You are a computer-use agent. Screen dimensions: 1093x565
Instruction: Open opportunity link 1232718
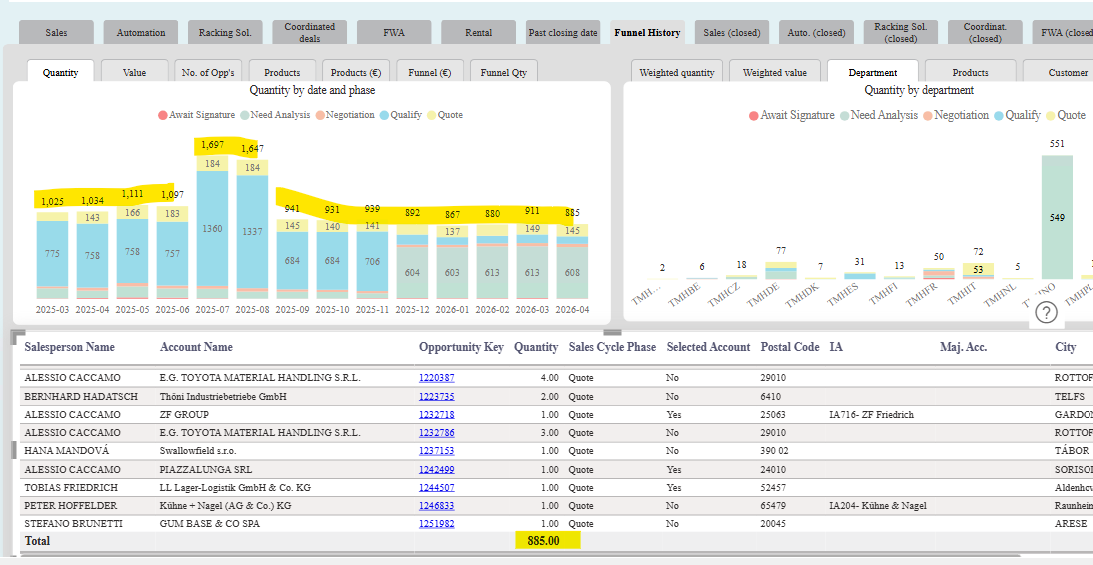click(436, 415)
